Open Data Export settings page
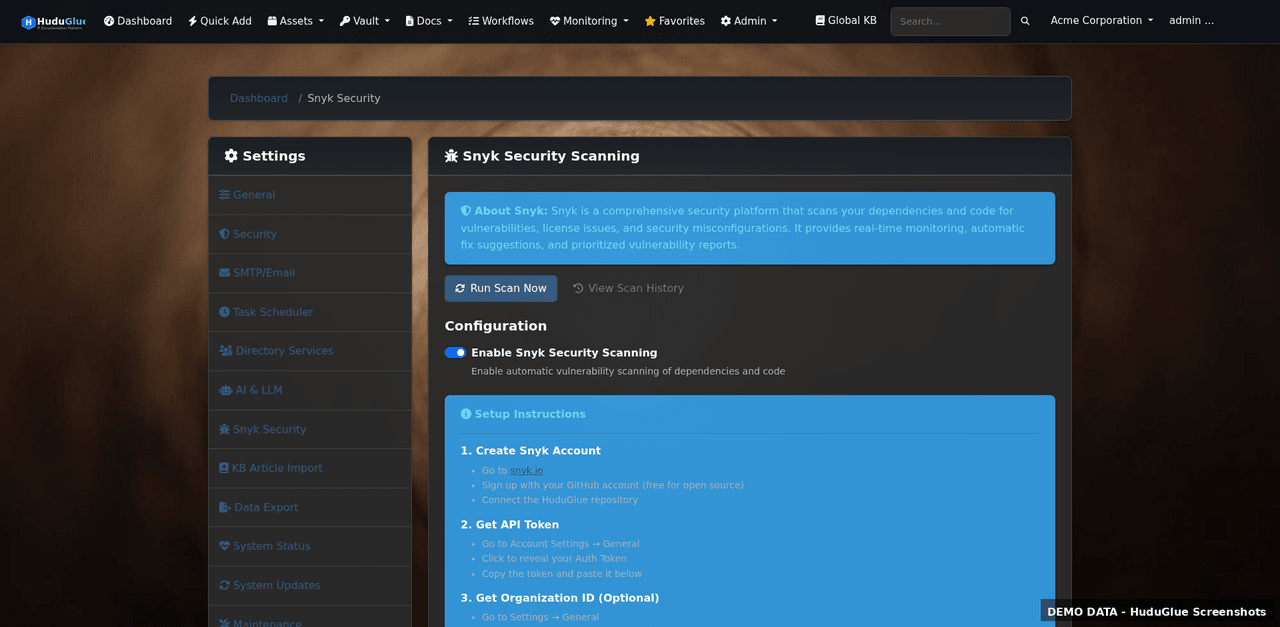 tap(310, 507)
